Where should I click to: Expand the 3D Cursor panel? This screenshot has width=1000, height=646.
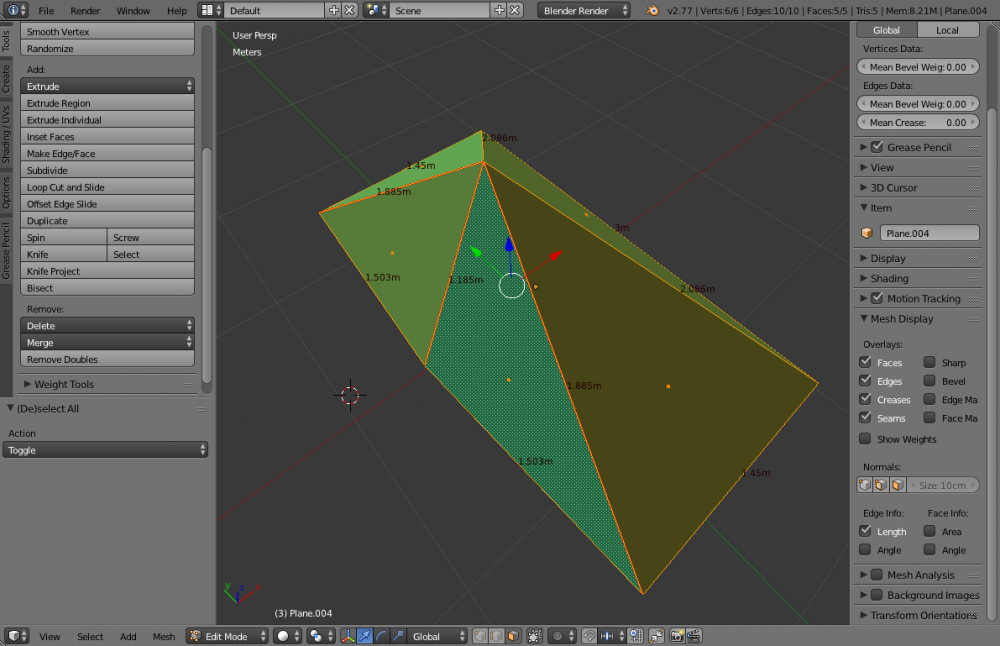coord(893,188)
